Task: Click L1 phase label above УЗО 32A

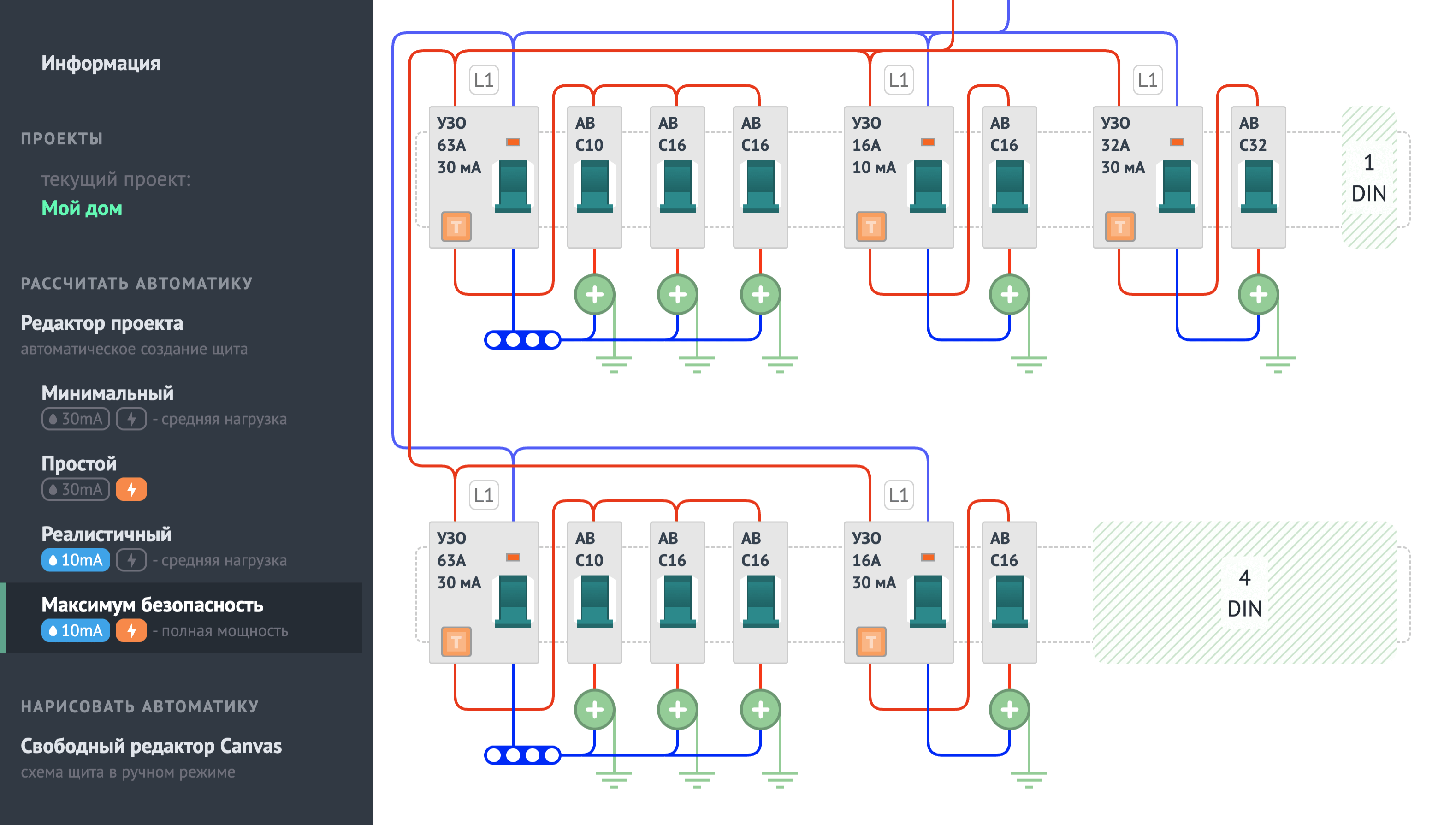Action: 1148,80
